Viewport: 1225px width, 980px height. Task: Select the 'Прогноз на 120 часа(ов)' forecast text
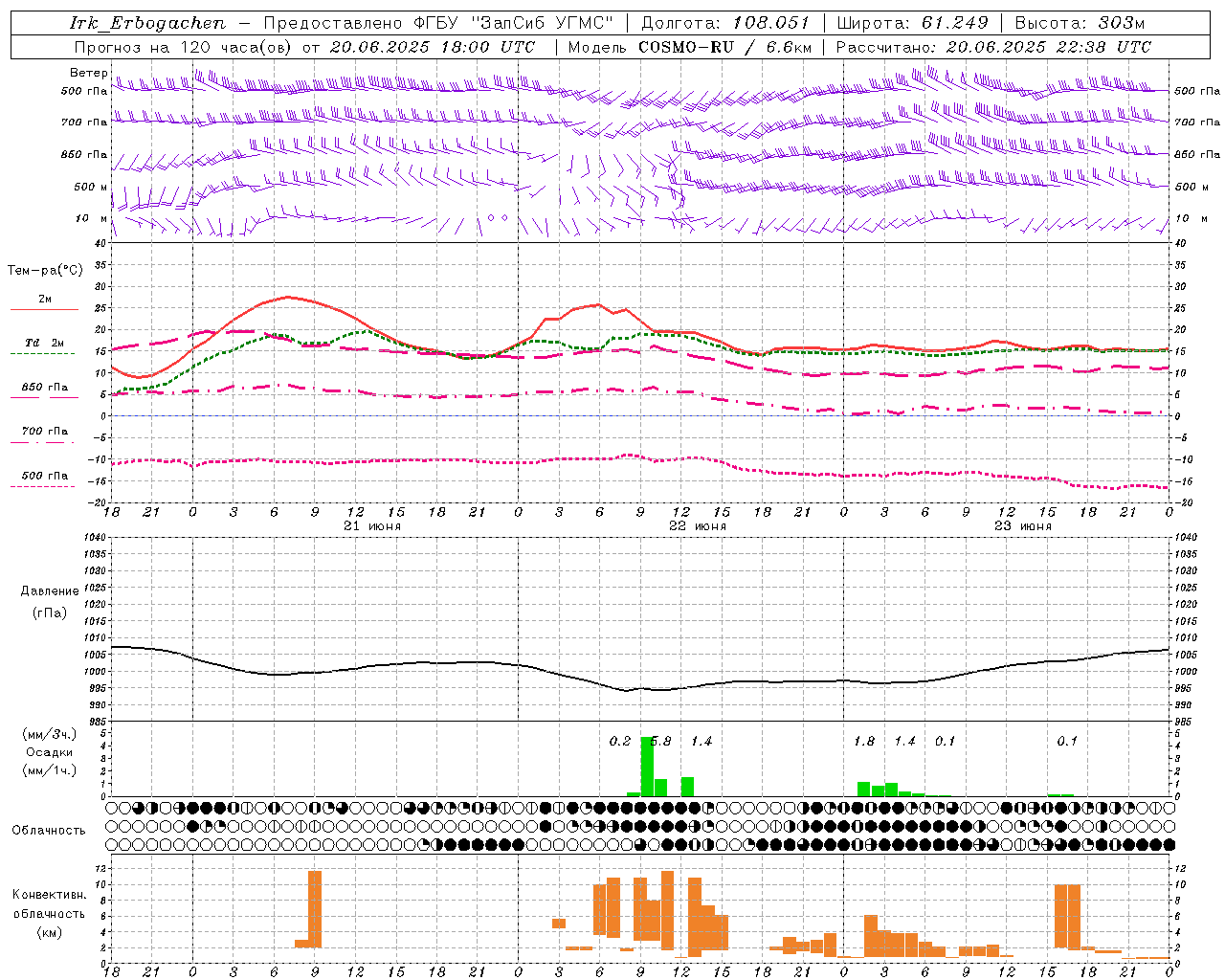point(184,47)
